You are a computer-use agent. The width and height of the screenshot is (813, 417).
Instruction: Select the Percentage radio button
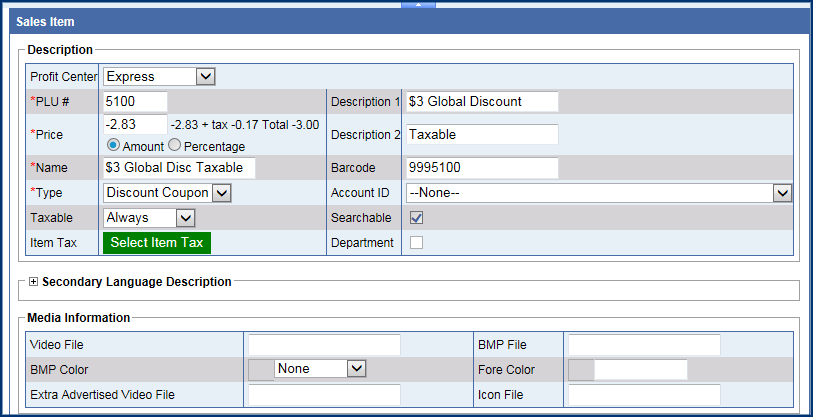point(174,146)
